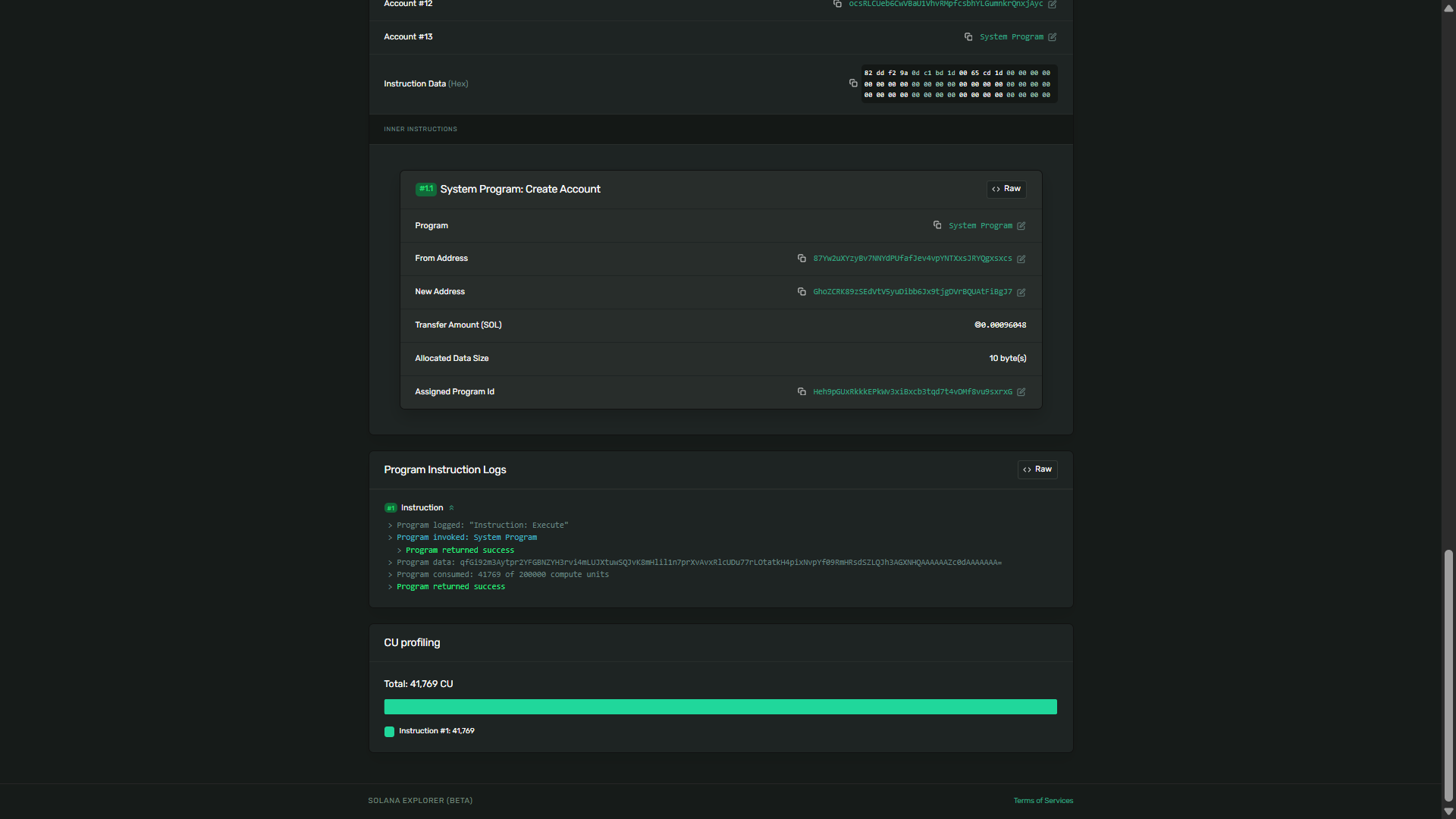This screenshot has width=1456, height=819.
Task: Click edit icon beside Assigned Program Id
Action: pos(1021,393)
